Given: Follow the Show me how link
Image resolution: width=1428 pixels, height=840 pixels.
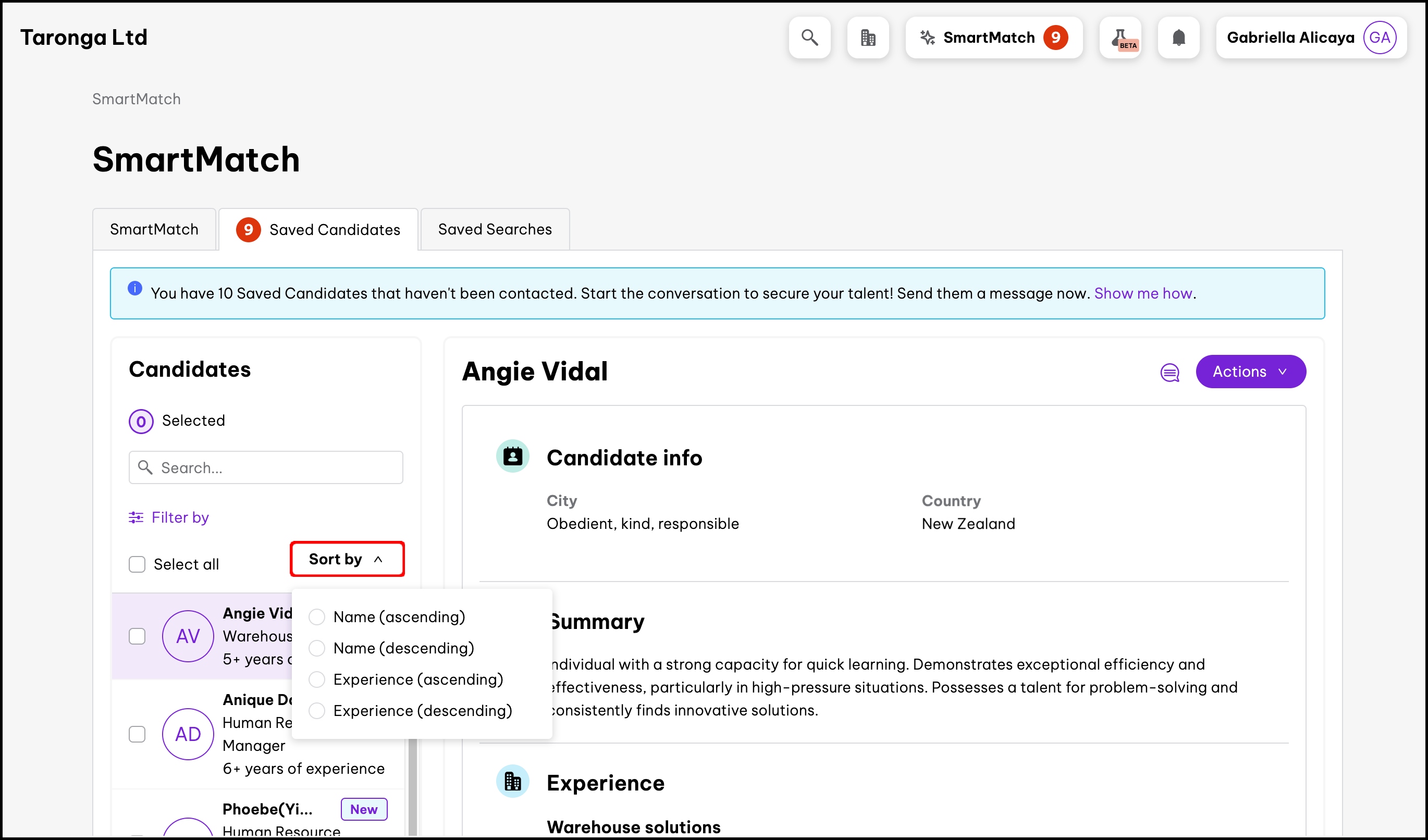Looking at the screenshot, I should pyautogui.click(x=1142, y=293).
